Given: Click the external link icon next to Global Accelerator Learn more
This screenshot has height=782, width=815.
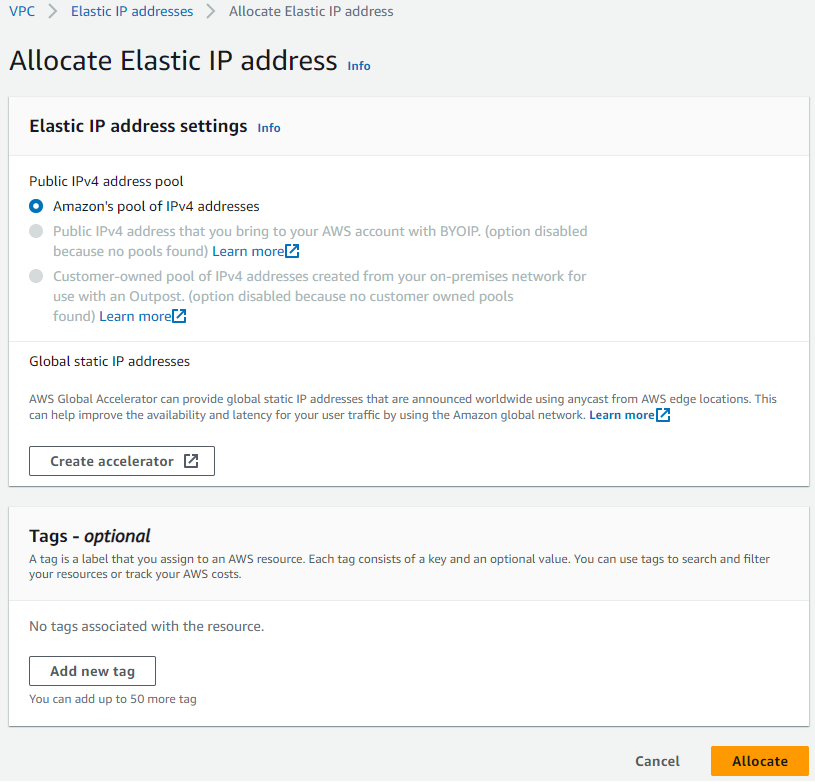Looking at the screenshot, I should click(663, 414).
